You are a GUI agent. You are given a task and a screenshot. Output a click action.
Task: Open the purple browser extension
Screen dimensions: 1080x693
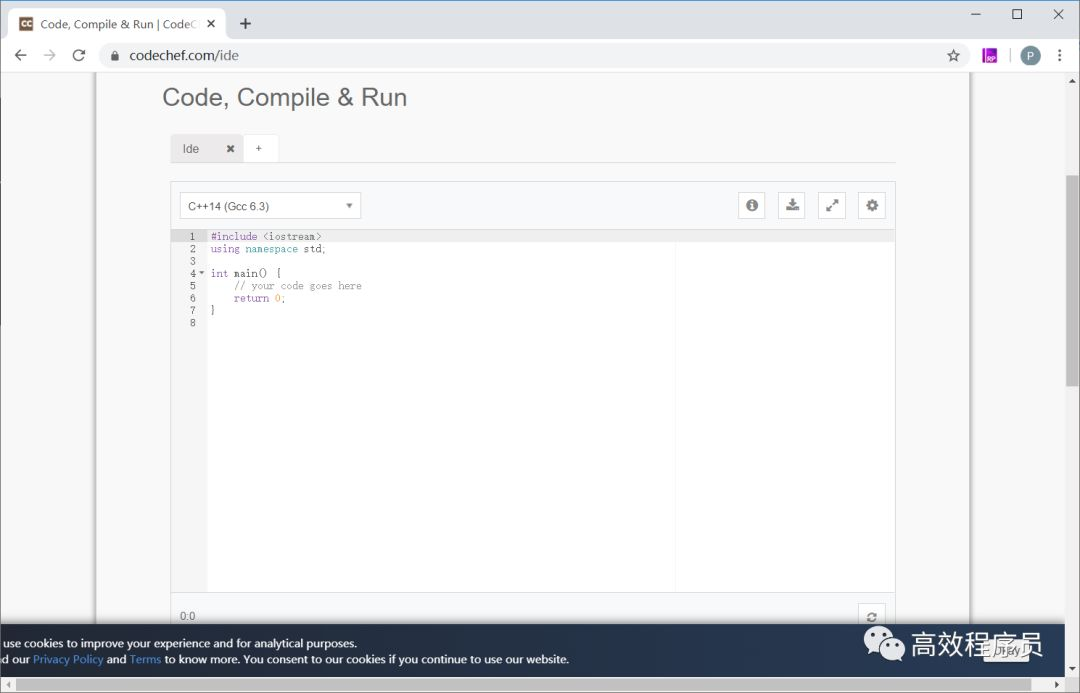(990, 56)
